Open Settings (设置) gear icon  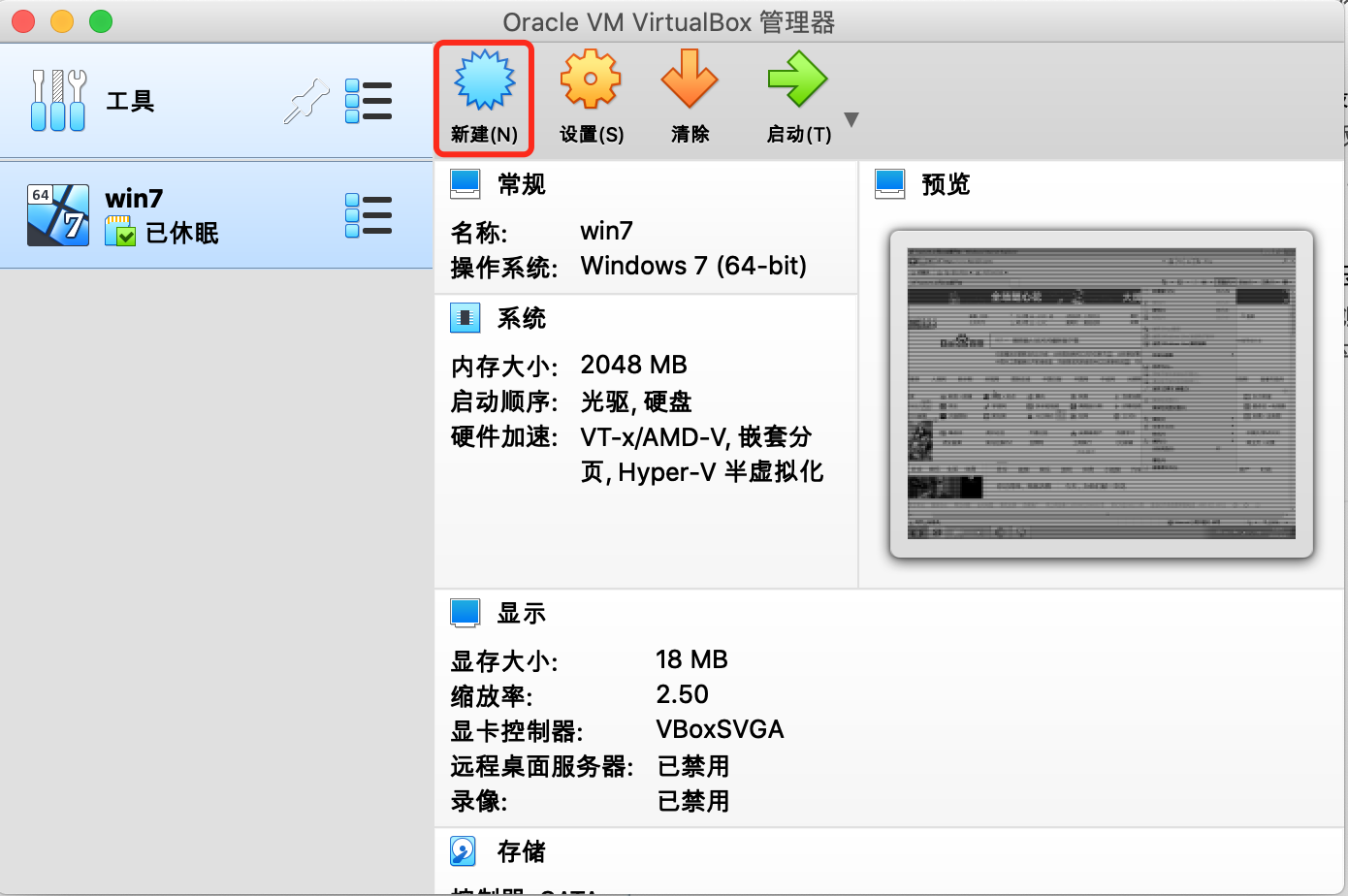591,80
